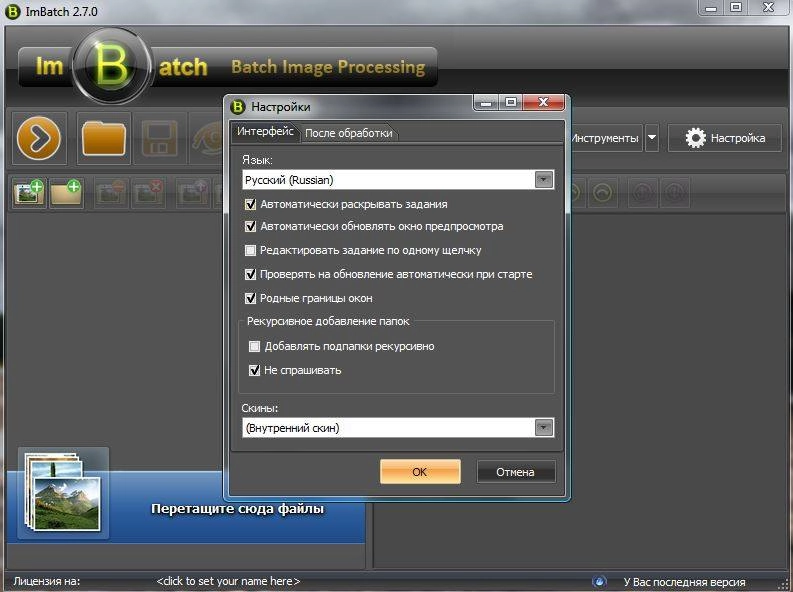Toggle Родные границы окон checkbox
Viewport: 793px width, 592px height.
tap(250, 298)
